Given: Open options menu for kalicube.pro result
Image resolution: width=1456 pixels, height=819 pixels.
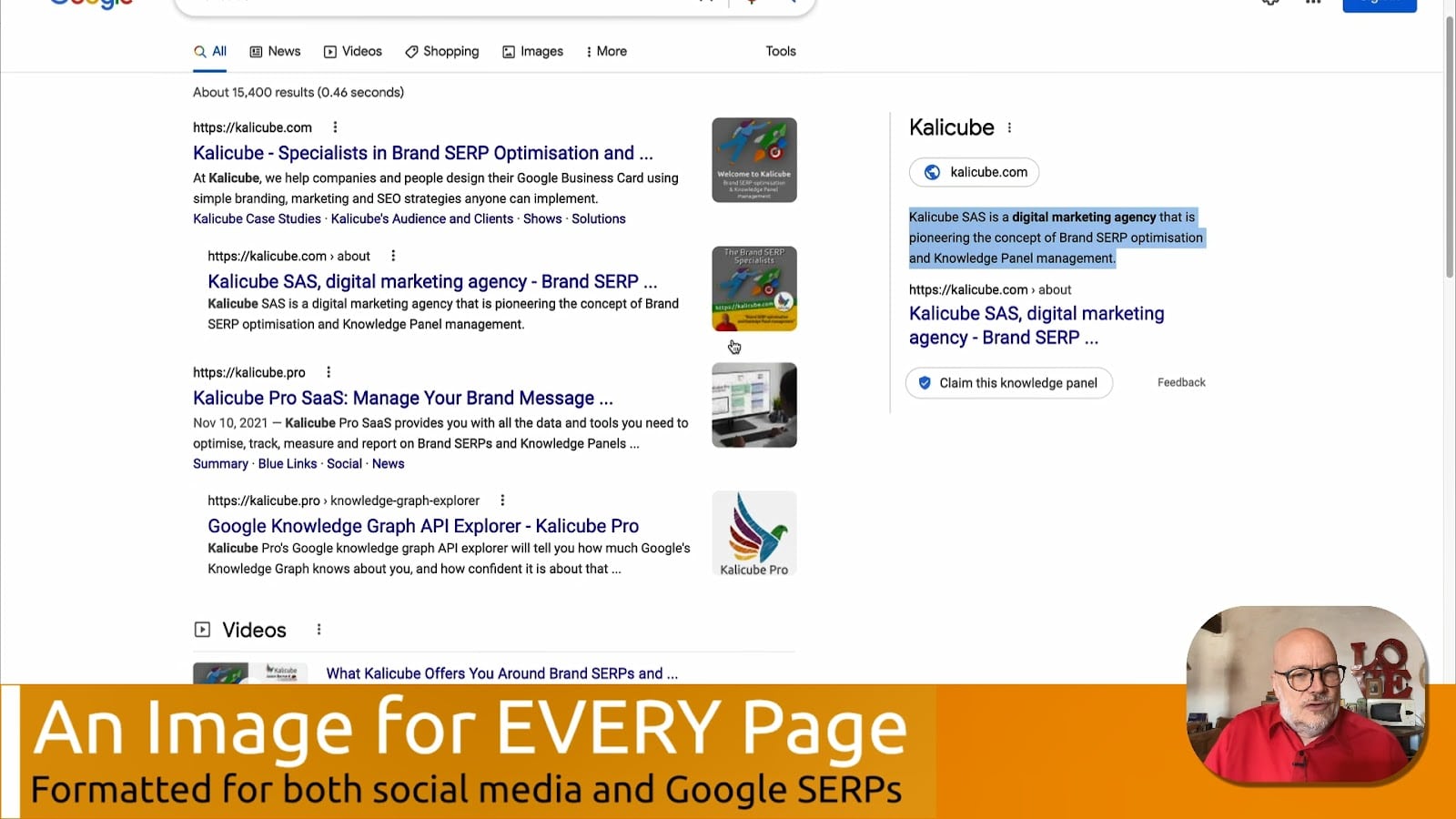Looking at the screenshot, I should 329,372.
